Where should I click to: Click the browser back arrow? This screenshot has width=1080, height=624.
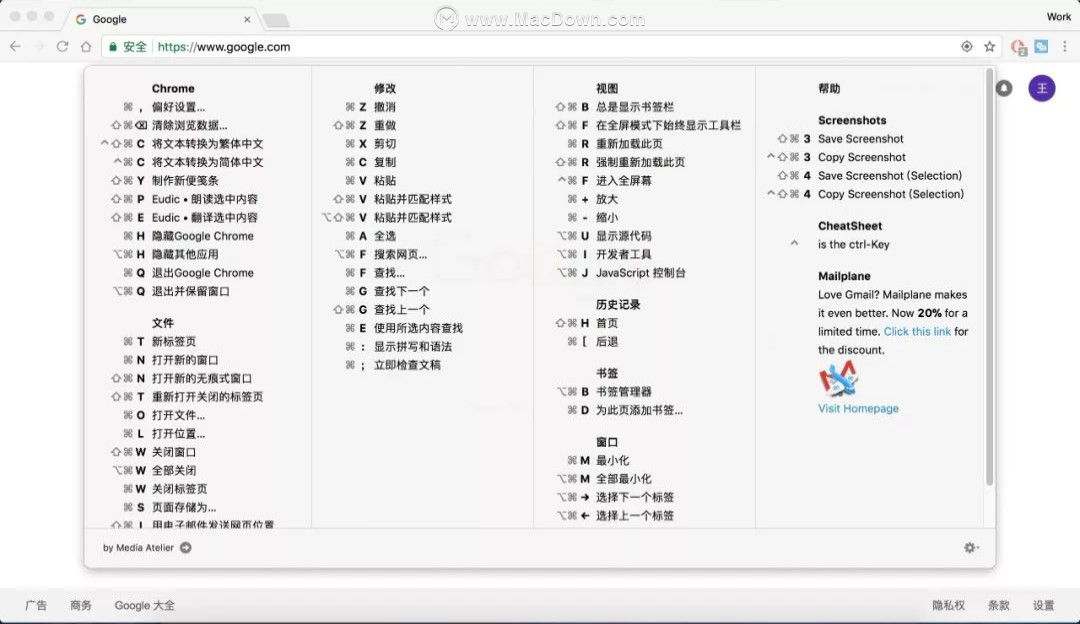pos(15,47)
